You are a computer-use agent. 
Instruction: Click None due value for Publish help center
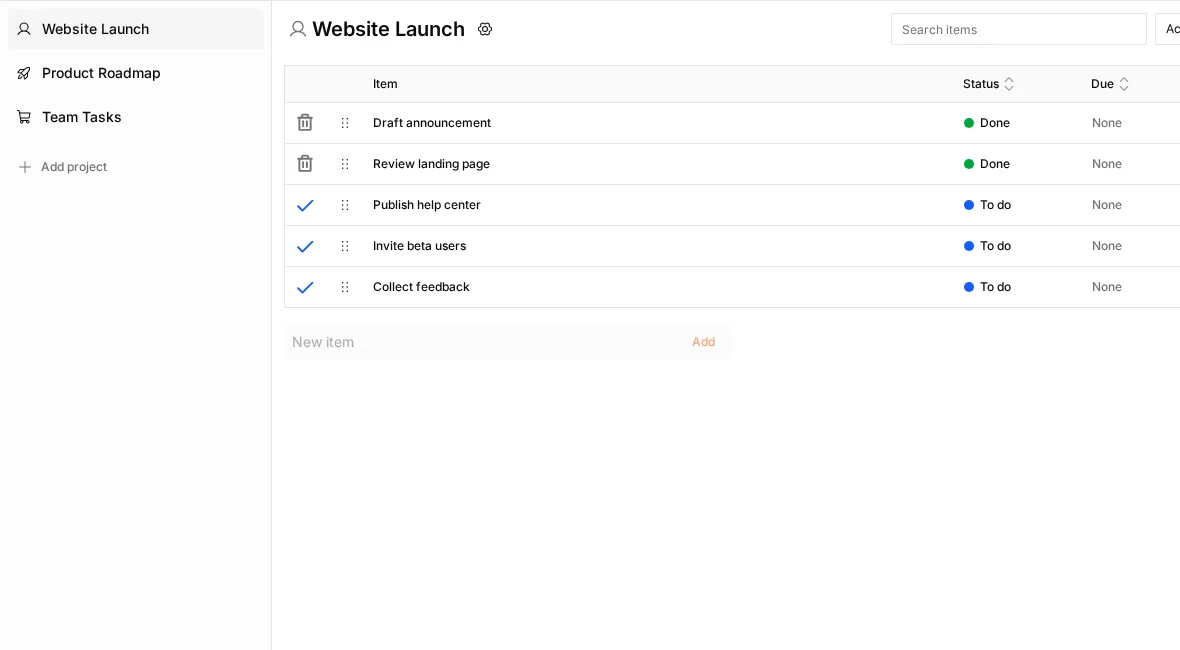[x=1107, y=205]
